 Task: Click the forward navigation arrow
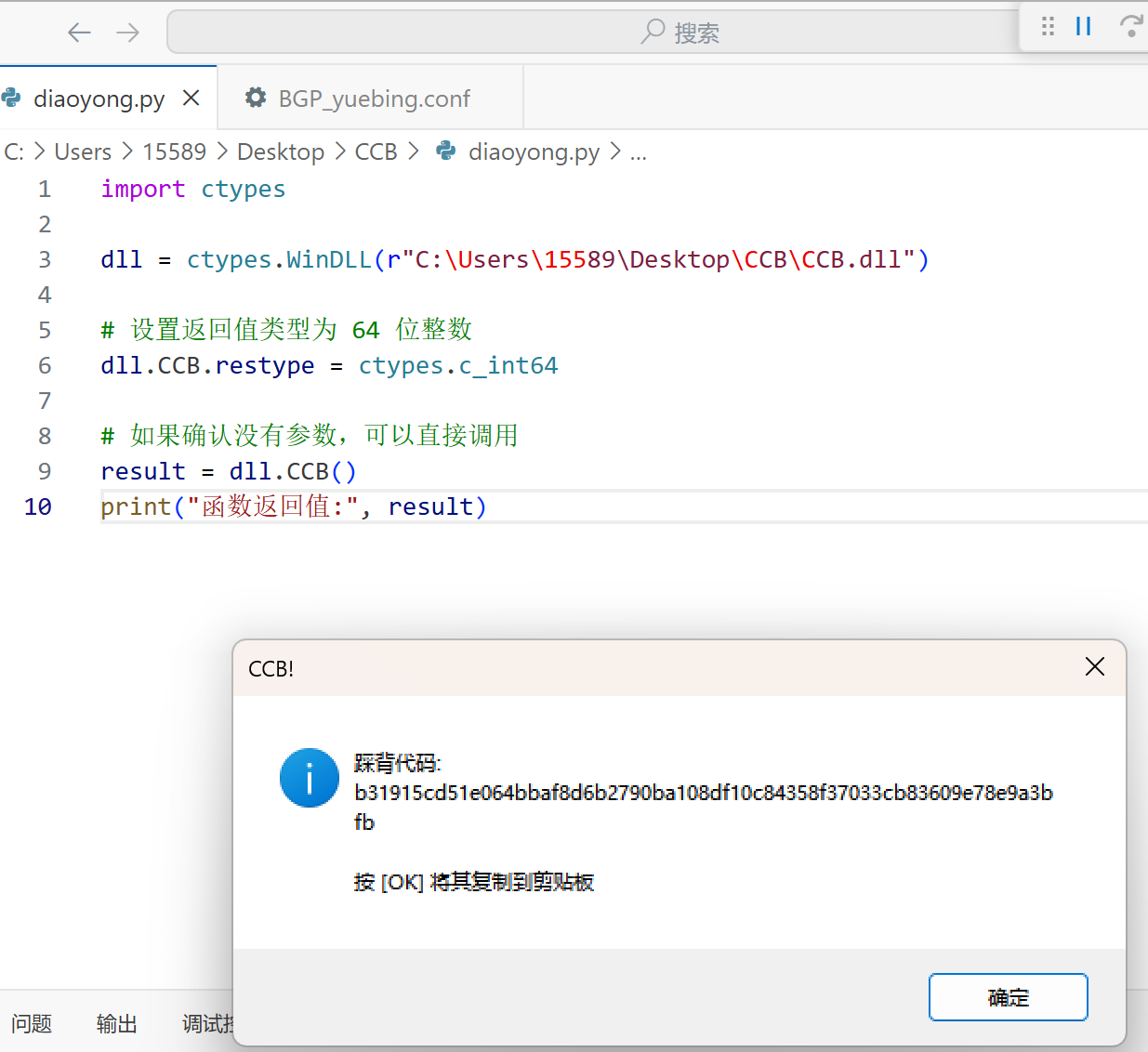pos(128,33)
